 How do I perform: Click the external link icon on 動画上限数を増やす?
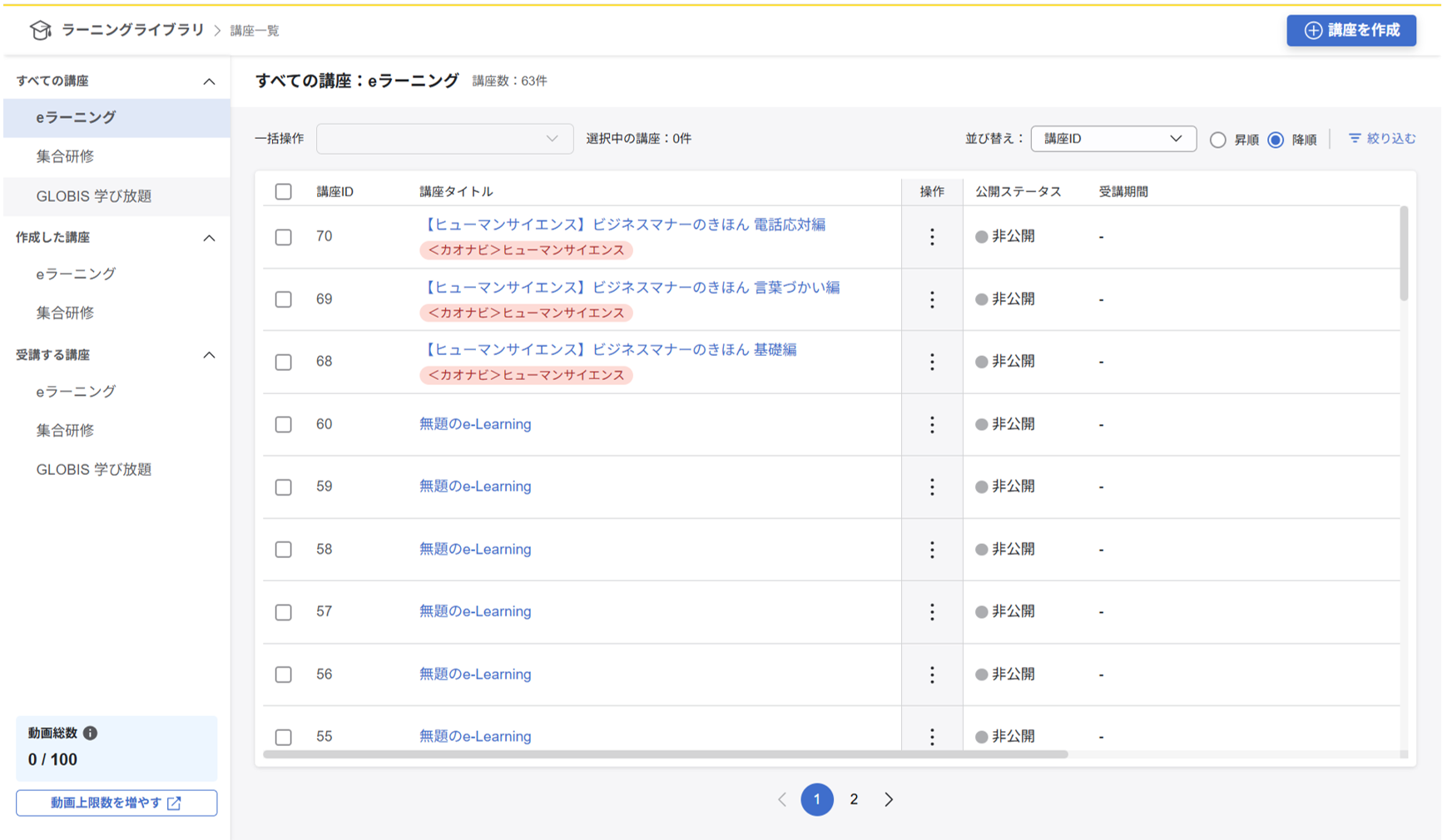coord(174,803)
